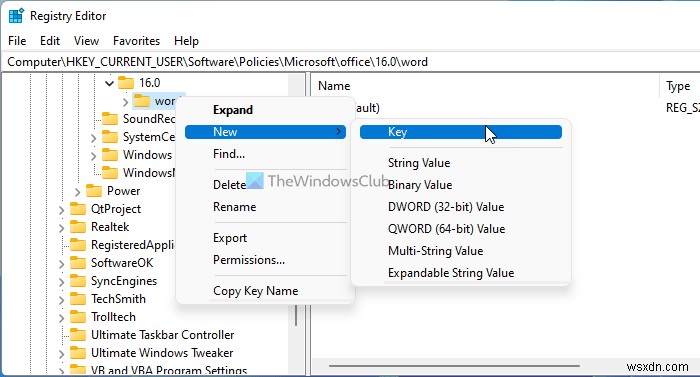
Task: Click the Realtek folder icon
Action: pyautogui.click(x=78, y=226)
